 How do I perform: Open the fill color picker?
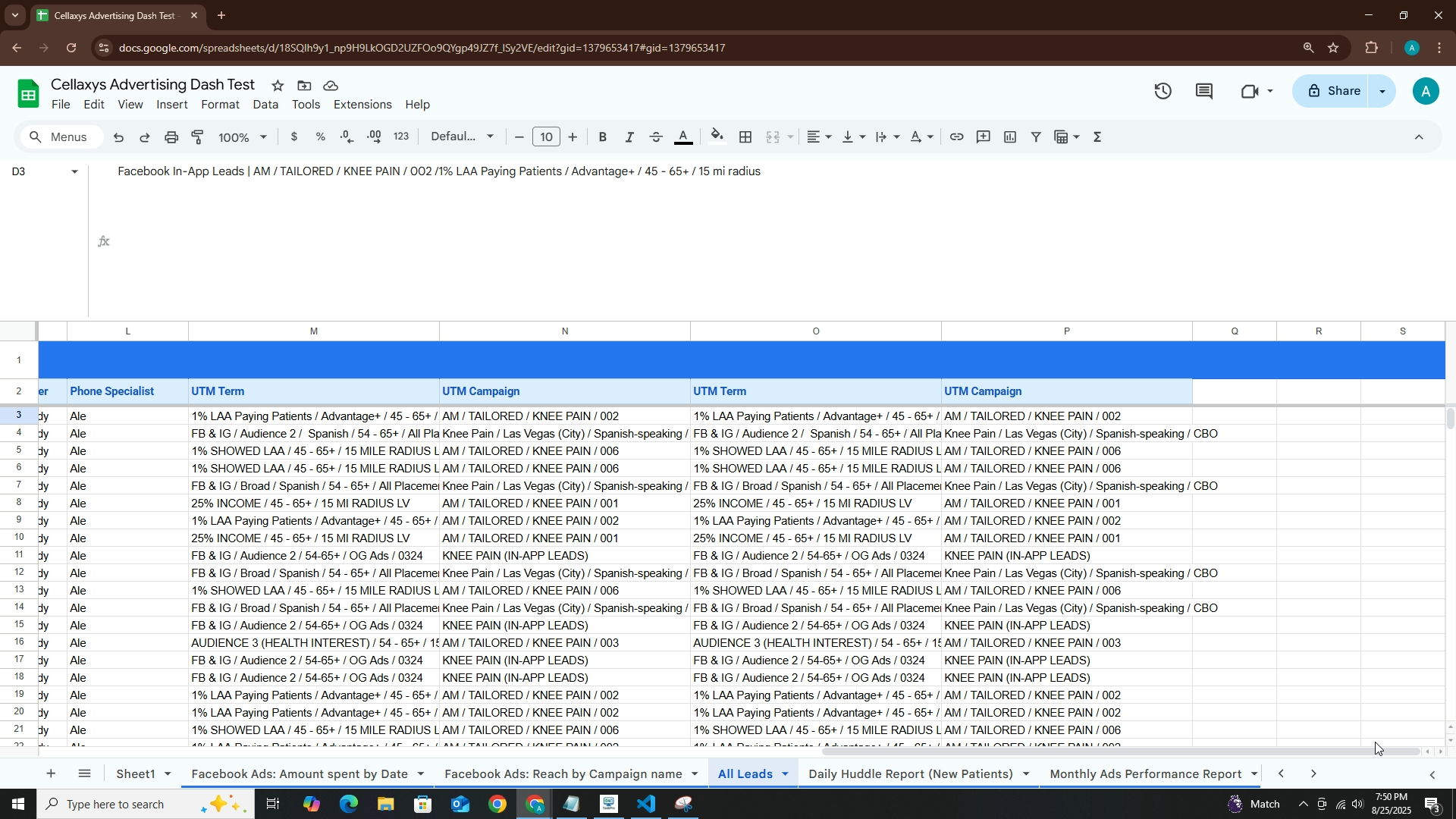coord(717,137)
